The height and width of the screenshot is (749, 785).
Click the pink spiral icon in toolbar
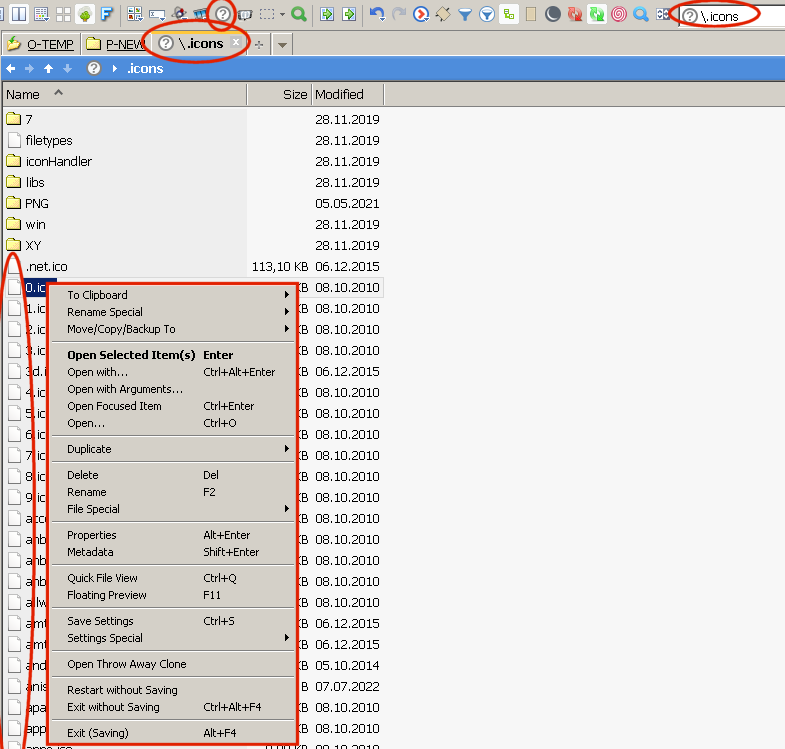(619, 14)
